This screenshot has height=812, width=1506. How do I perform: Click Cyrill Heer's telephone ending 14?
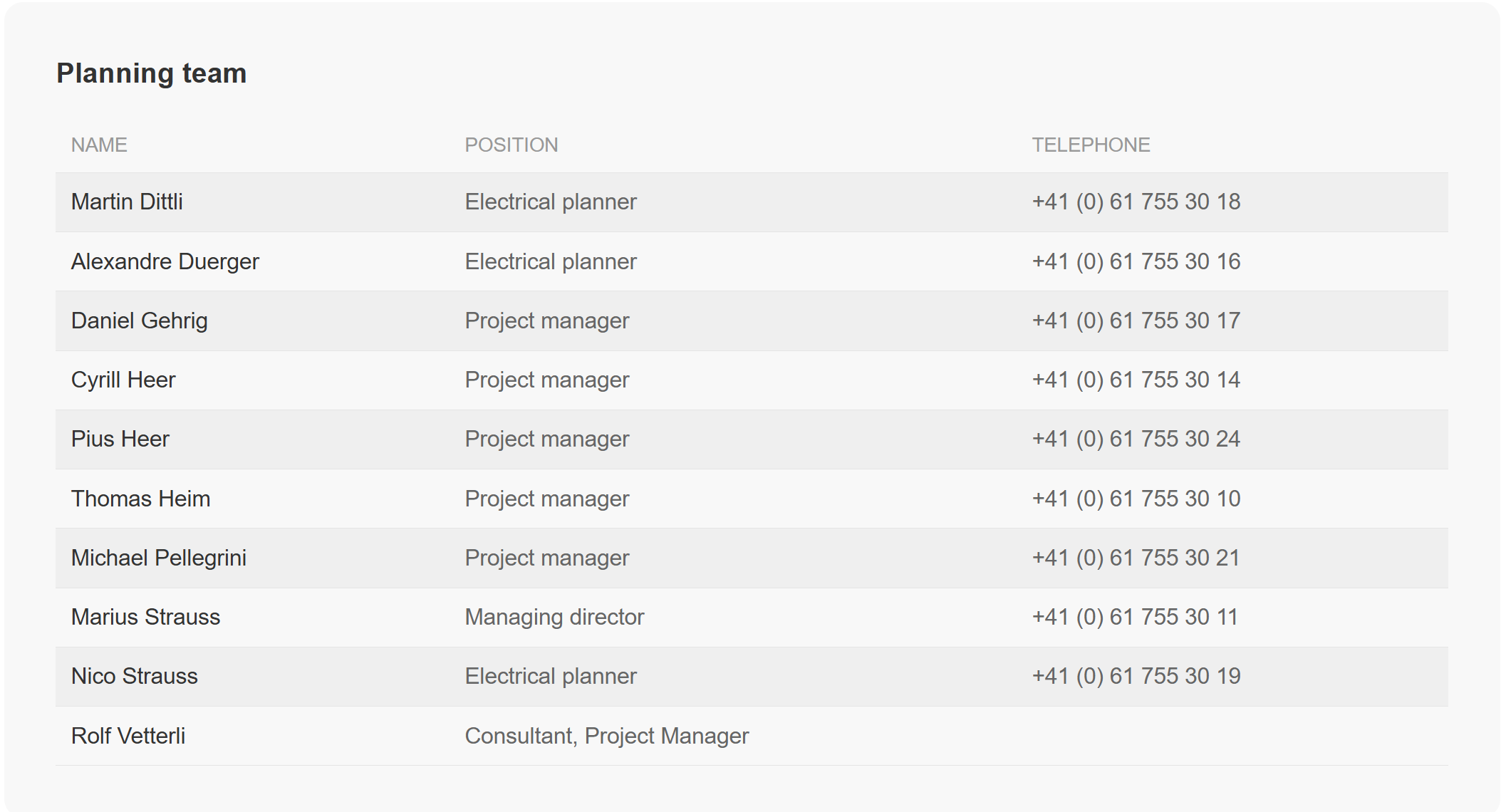tap(1136, 380)
